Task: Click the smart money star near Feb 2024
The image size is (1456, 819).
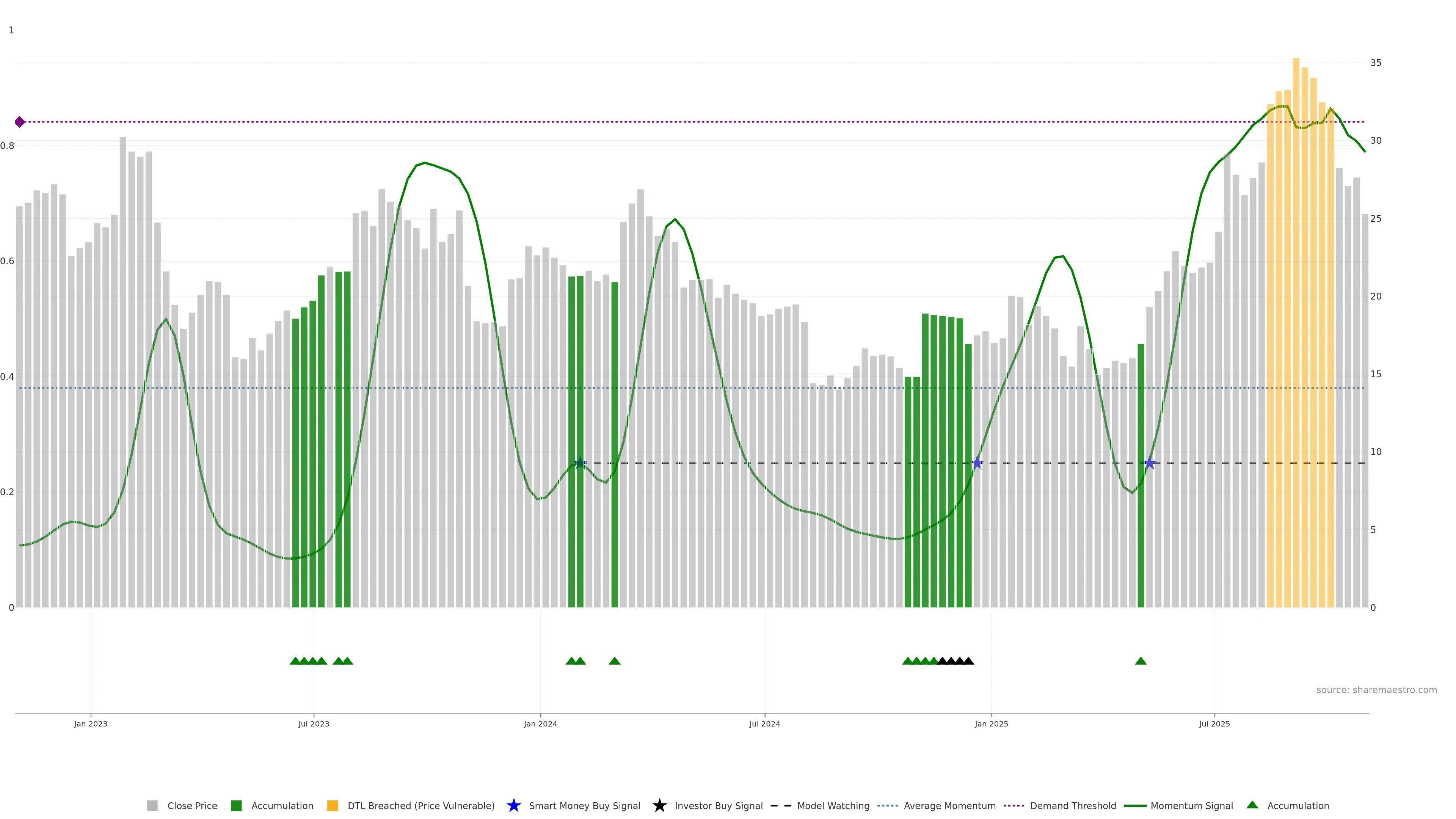Action: [580, 463]
